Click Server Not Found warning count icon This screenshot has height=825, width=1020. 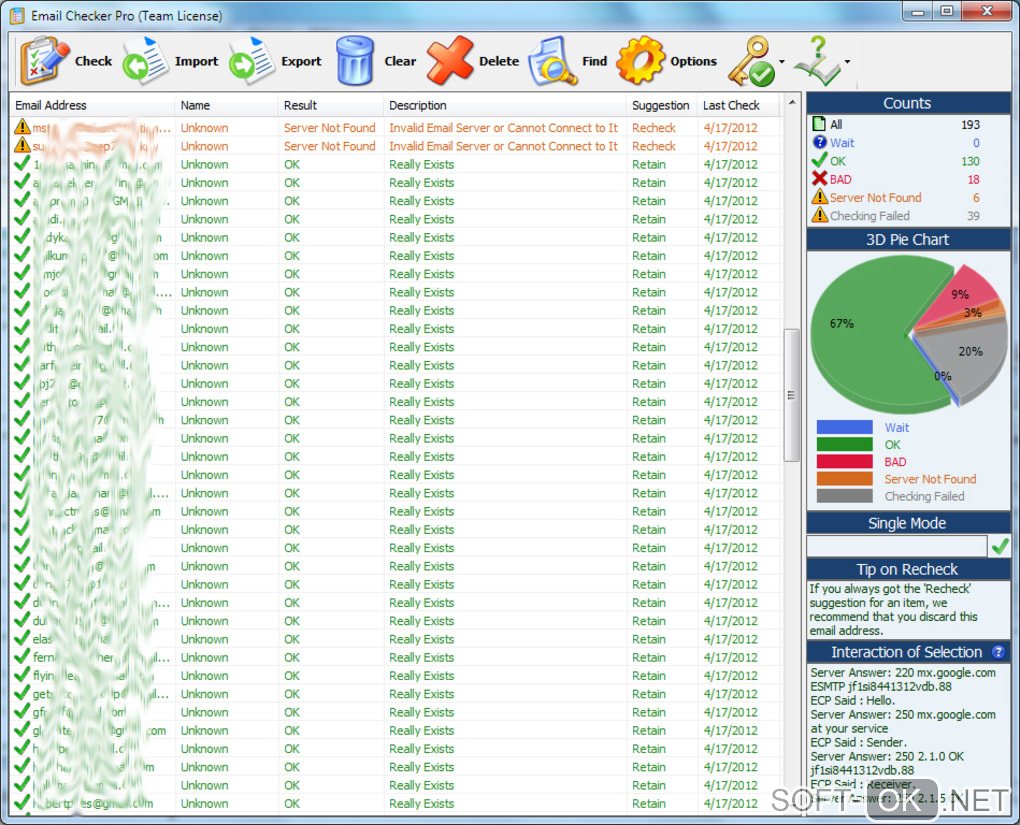point(820,196)
